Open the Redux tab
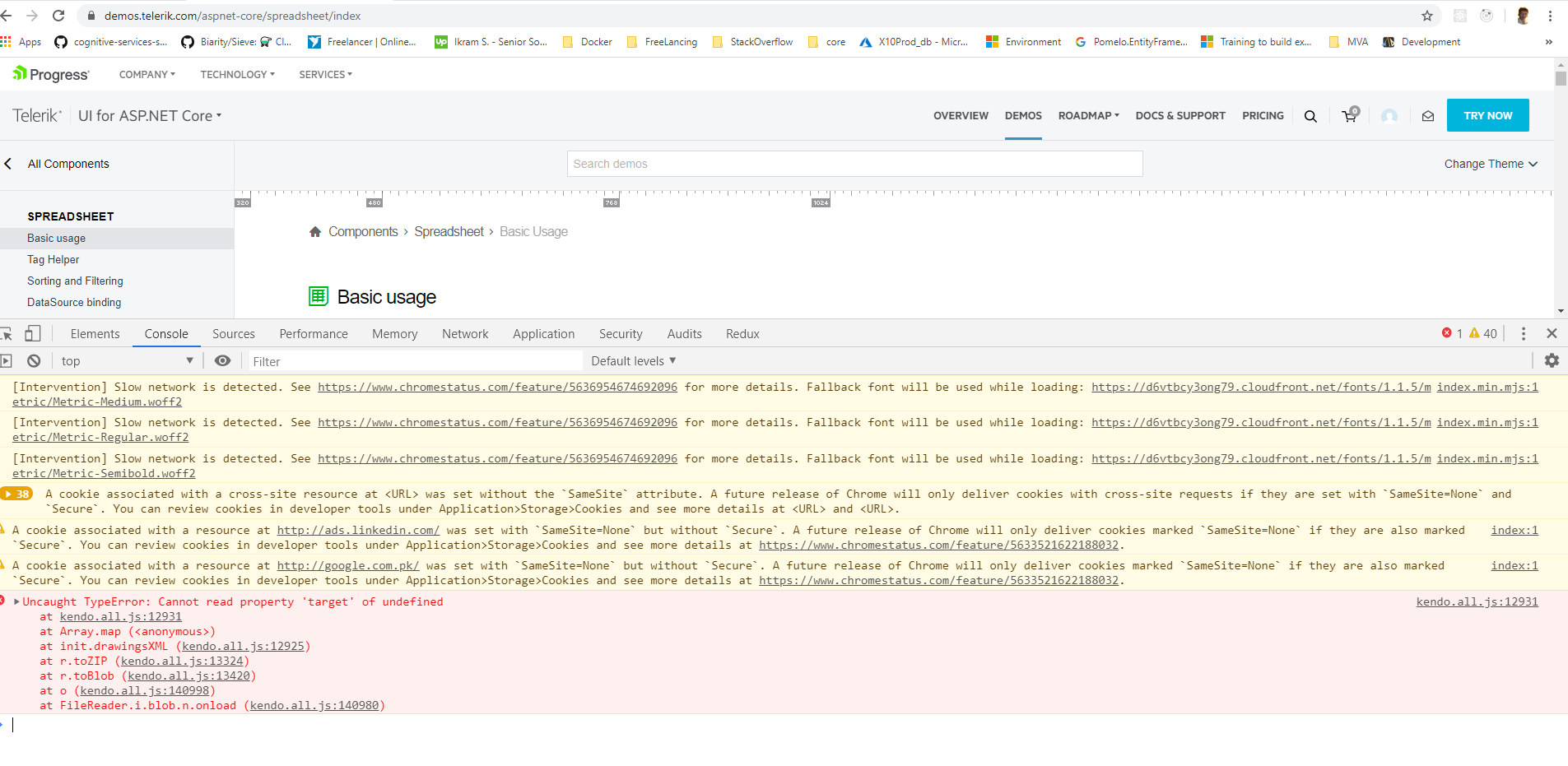The width and height of the screenshot is (1568, 766). 742,333
